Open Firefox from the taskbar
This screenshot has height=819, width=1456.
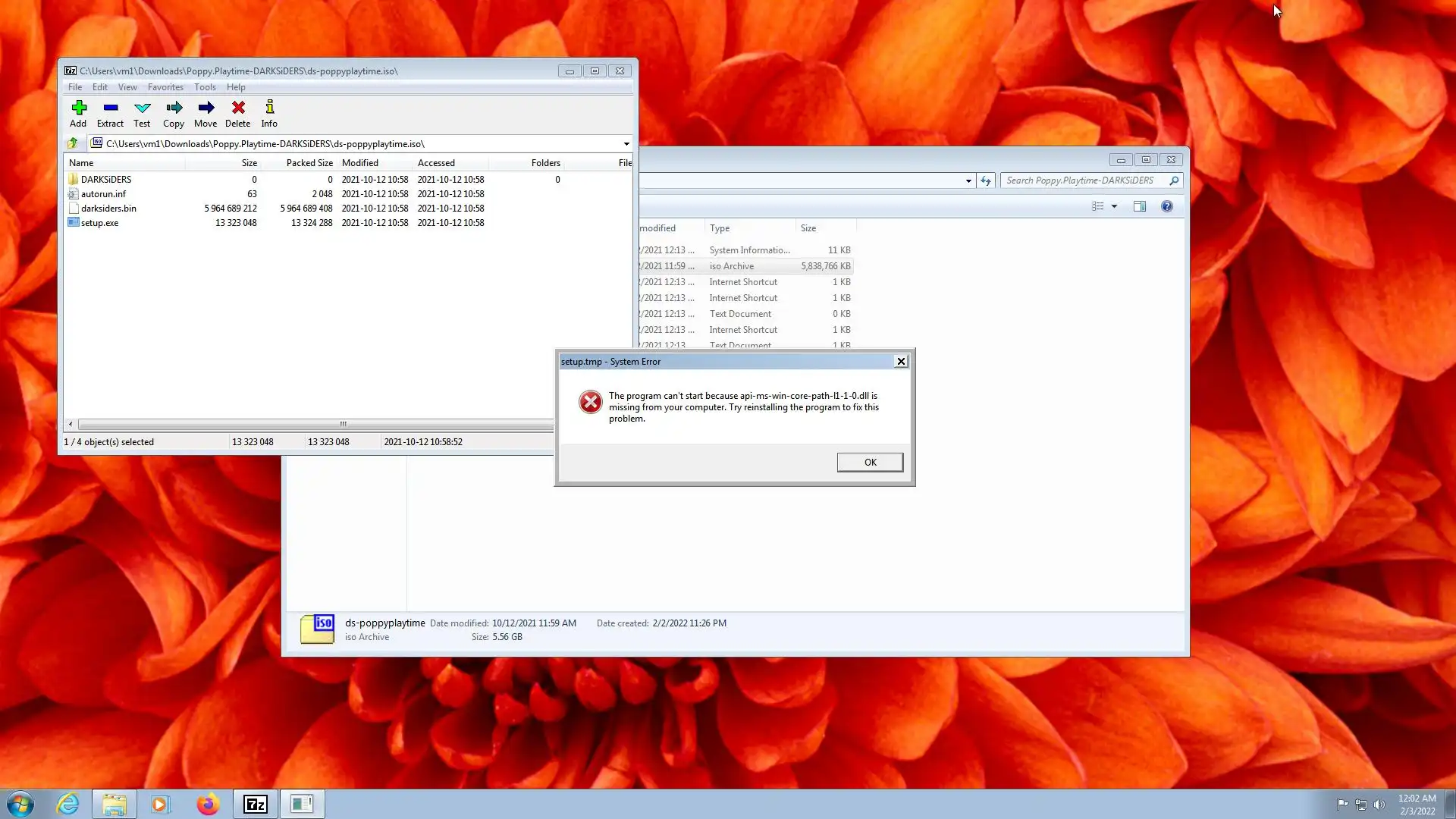click(x=207, y=804)
